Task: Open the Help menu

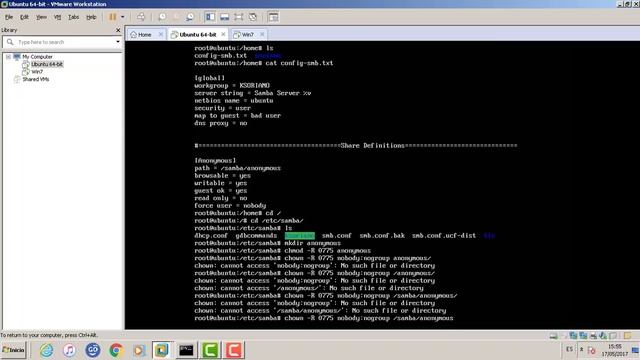Action: (91, 17)
